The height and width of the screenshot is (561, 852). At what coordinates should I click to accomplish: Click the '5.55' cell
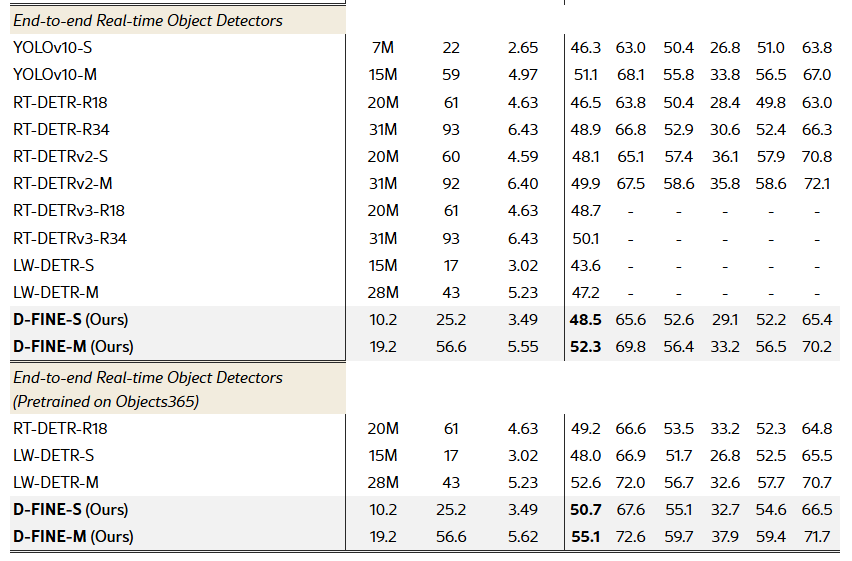coord(523,347)
